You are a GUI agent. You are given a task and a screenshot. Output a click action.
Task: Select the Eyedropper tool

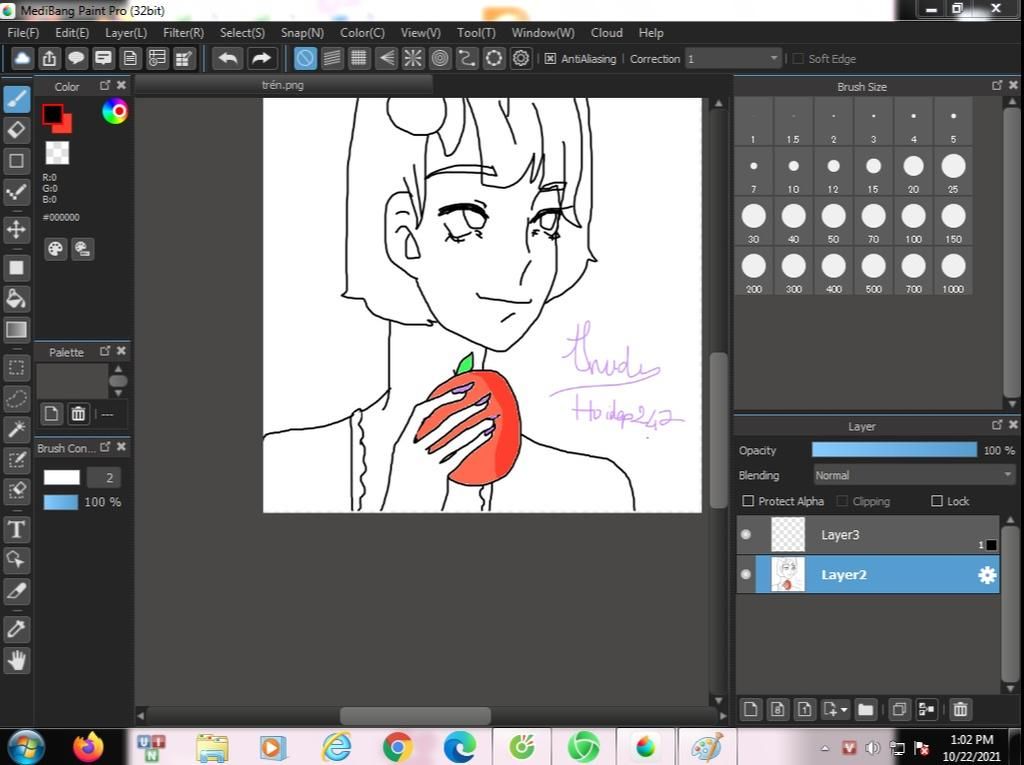tap(16, 629)
